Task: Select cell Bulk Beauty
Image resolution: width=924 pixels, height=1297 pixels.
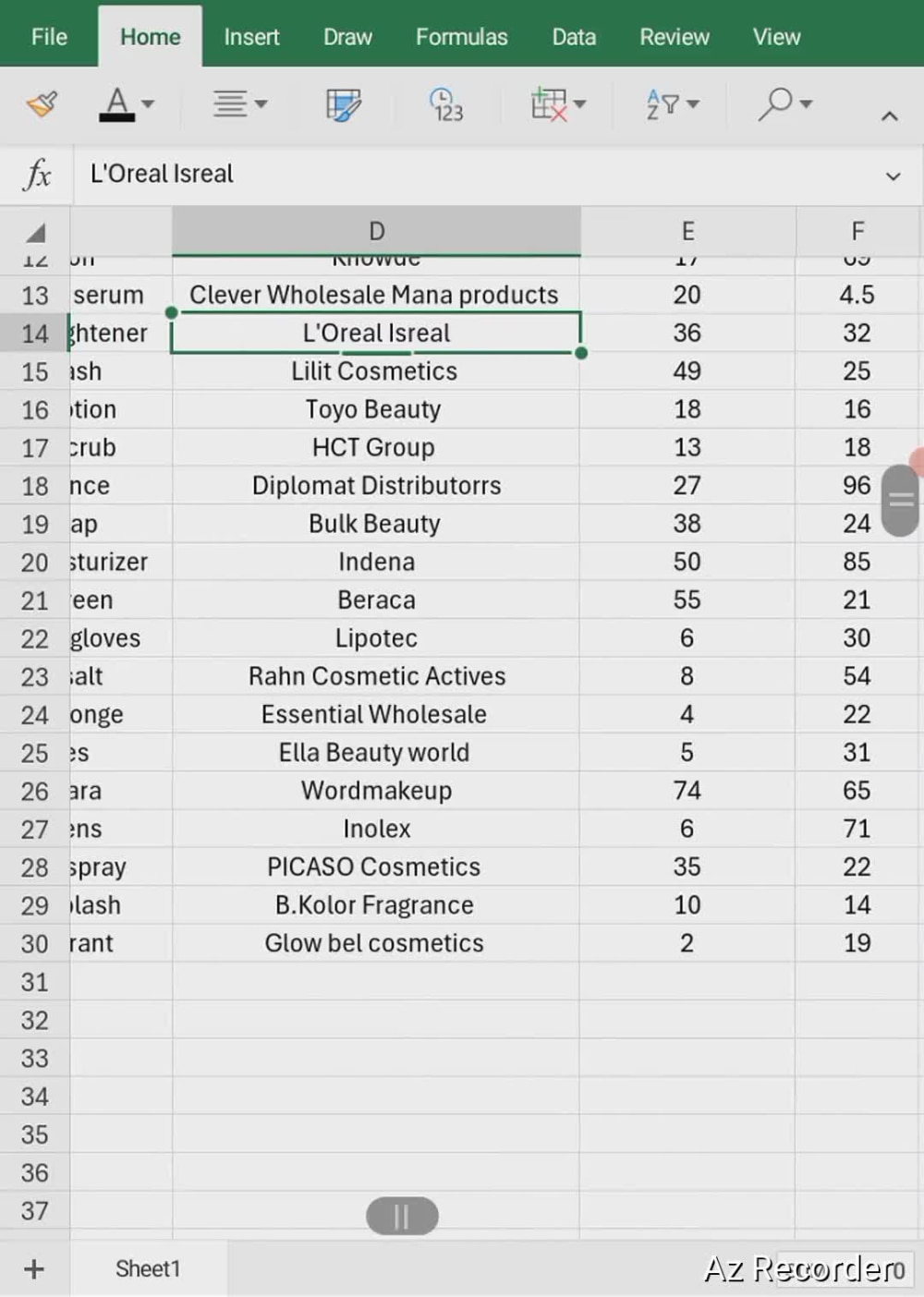Action: (374, 524)
